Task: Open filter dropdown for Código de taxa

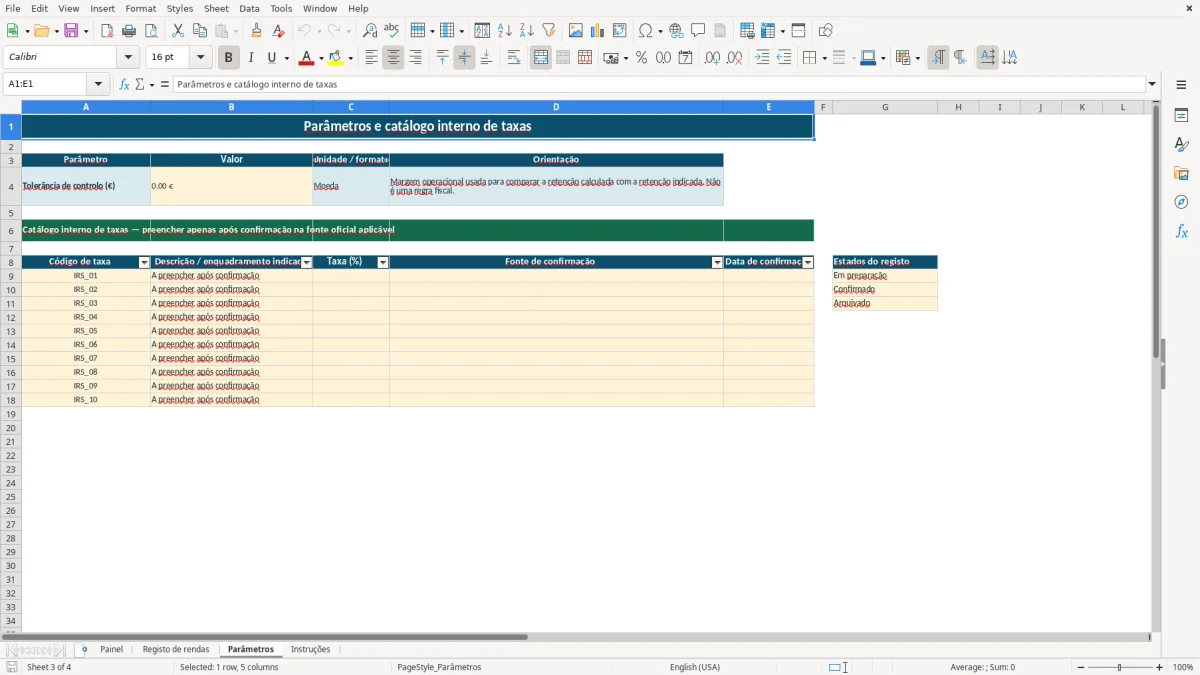Action: click(144, 262)
